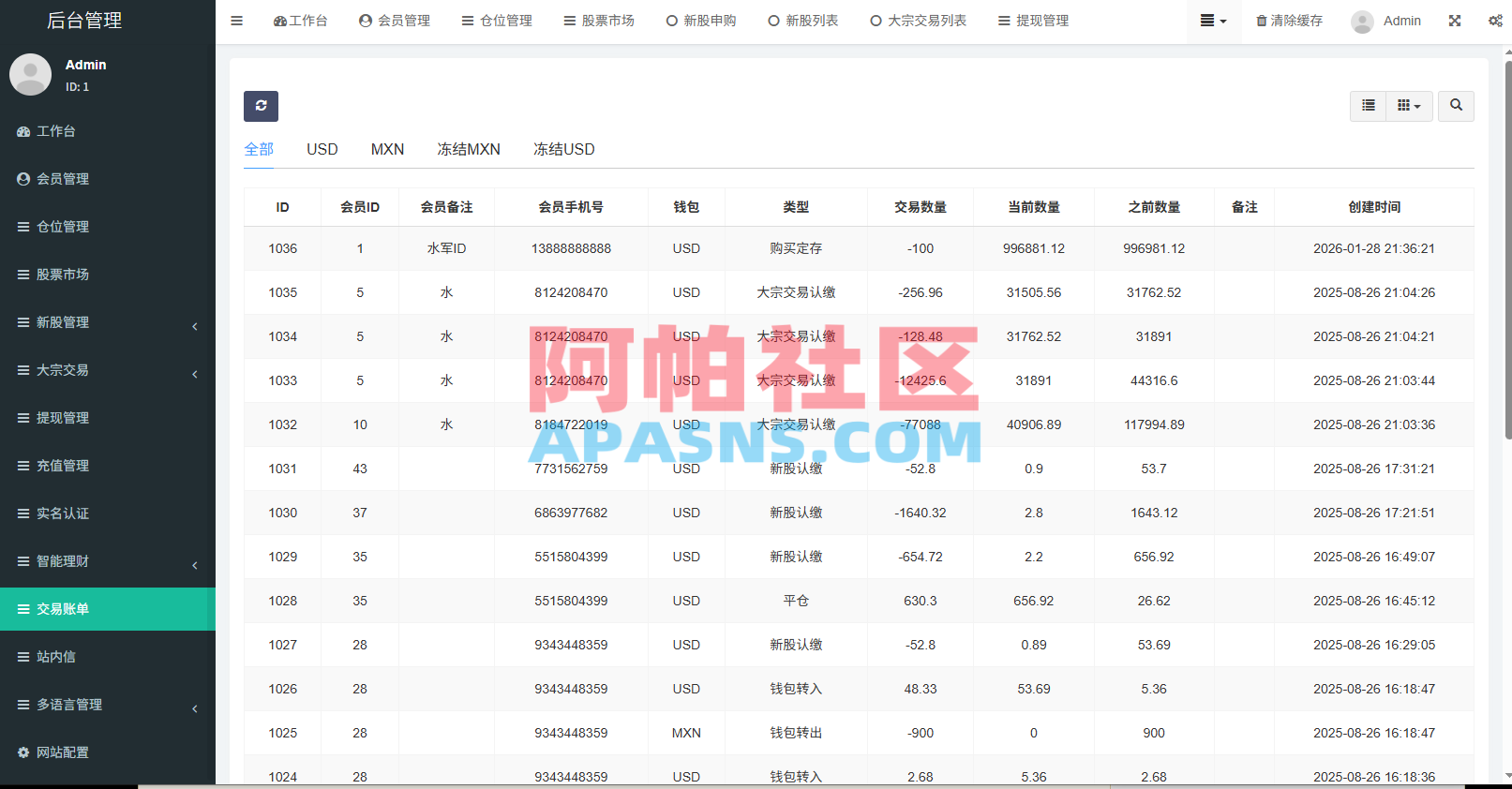Open 股票市场 in the sidebar
Screen dimensions: 1512x789
coord(108,275)
